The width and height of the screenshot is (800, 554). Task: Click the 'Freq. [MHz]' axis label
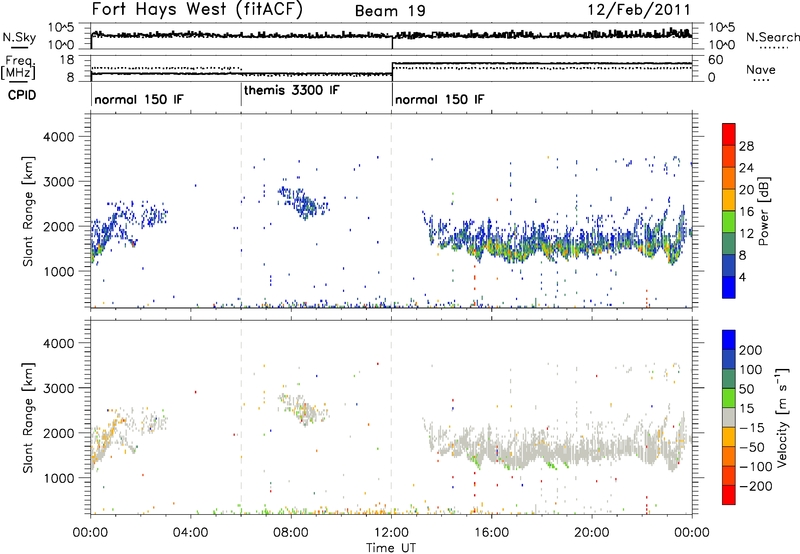pyautogui.click(x=19, y=67)
